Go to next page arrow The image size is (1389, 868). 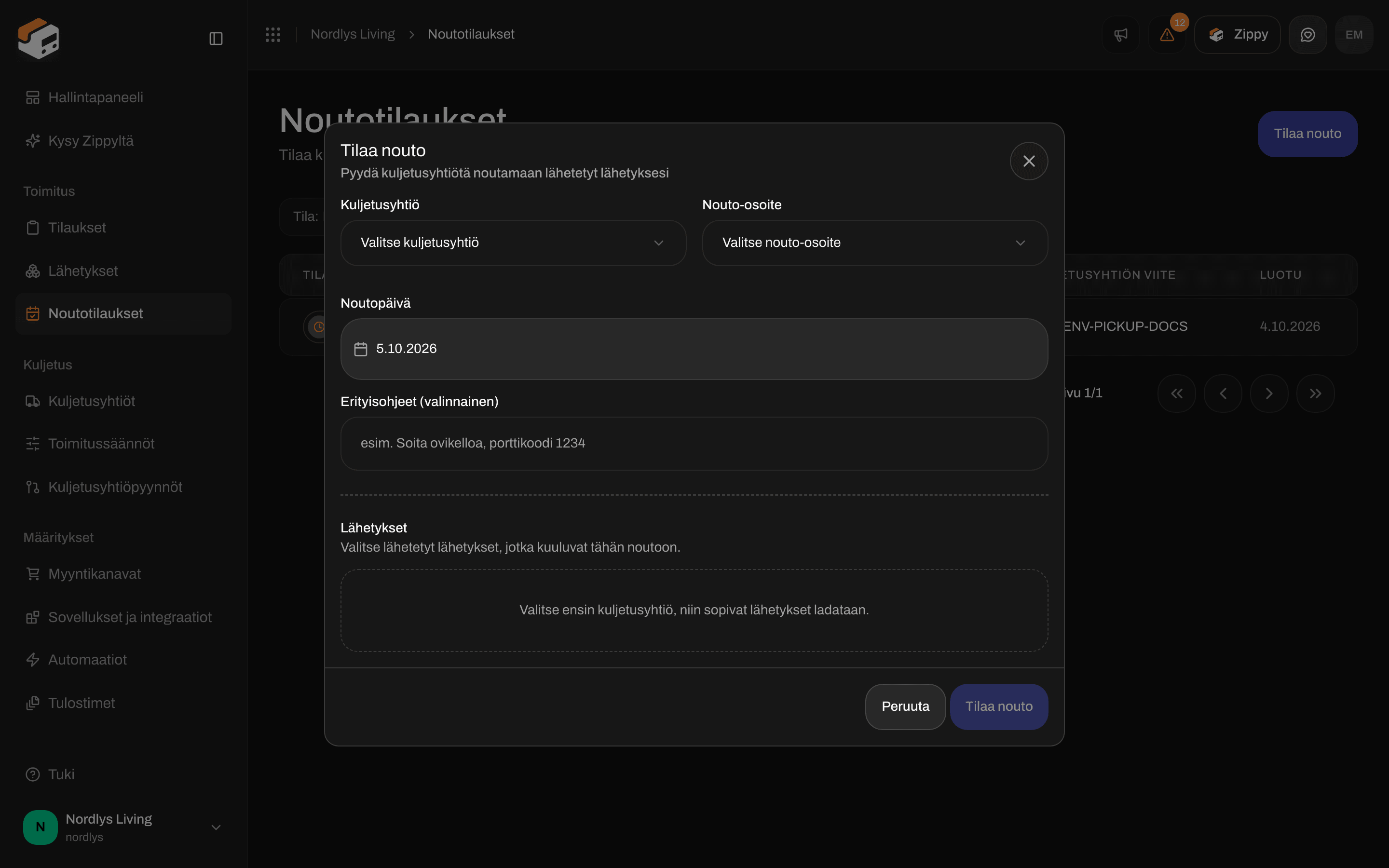(1269, 393)
